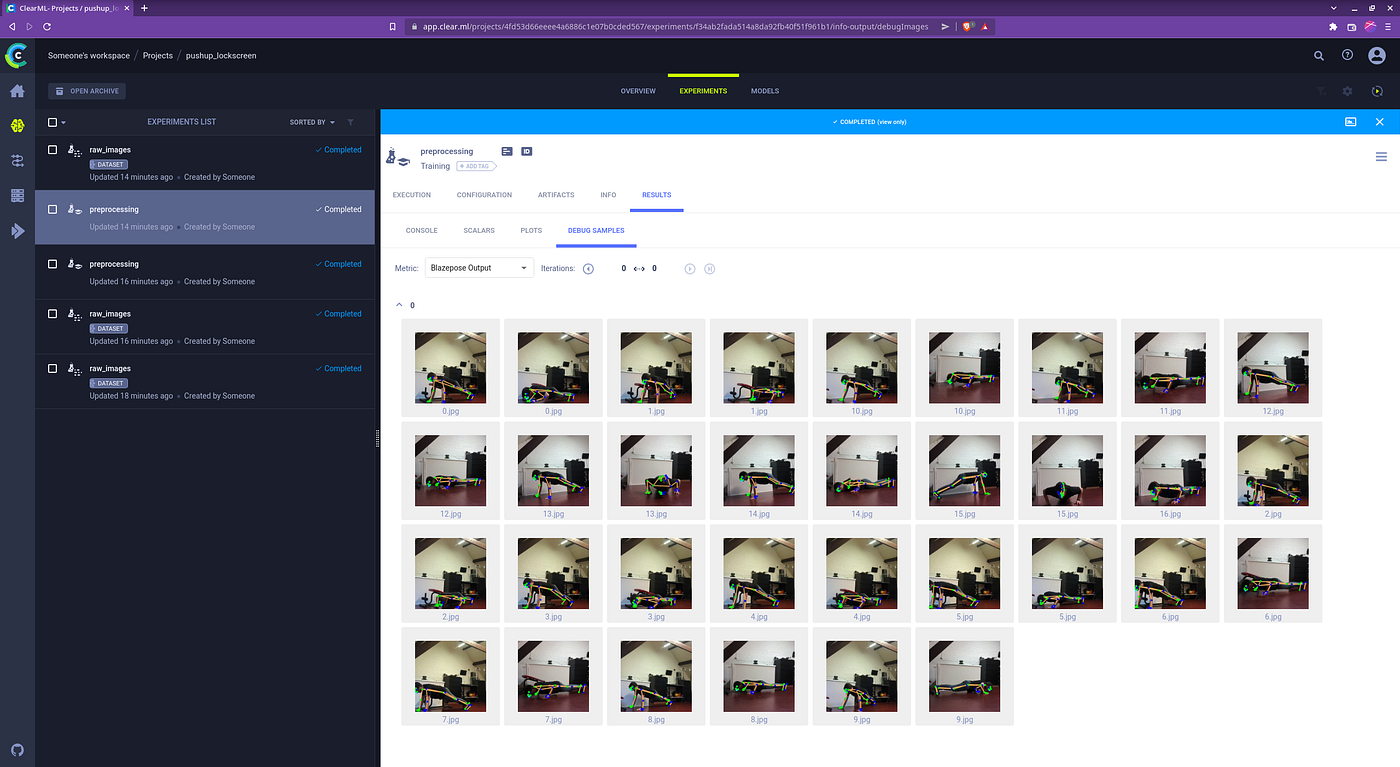Click the Open Archive button
The width and height of the screenshot is (1400, 767).
(x=87, y=91)
